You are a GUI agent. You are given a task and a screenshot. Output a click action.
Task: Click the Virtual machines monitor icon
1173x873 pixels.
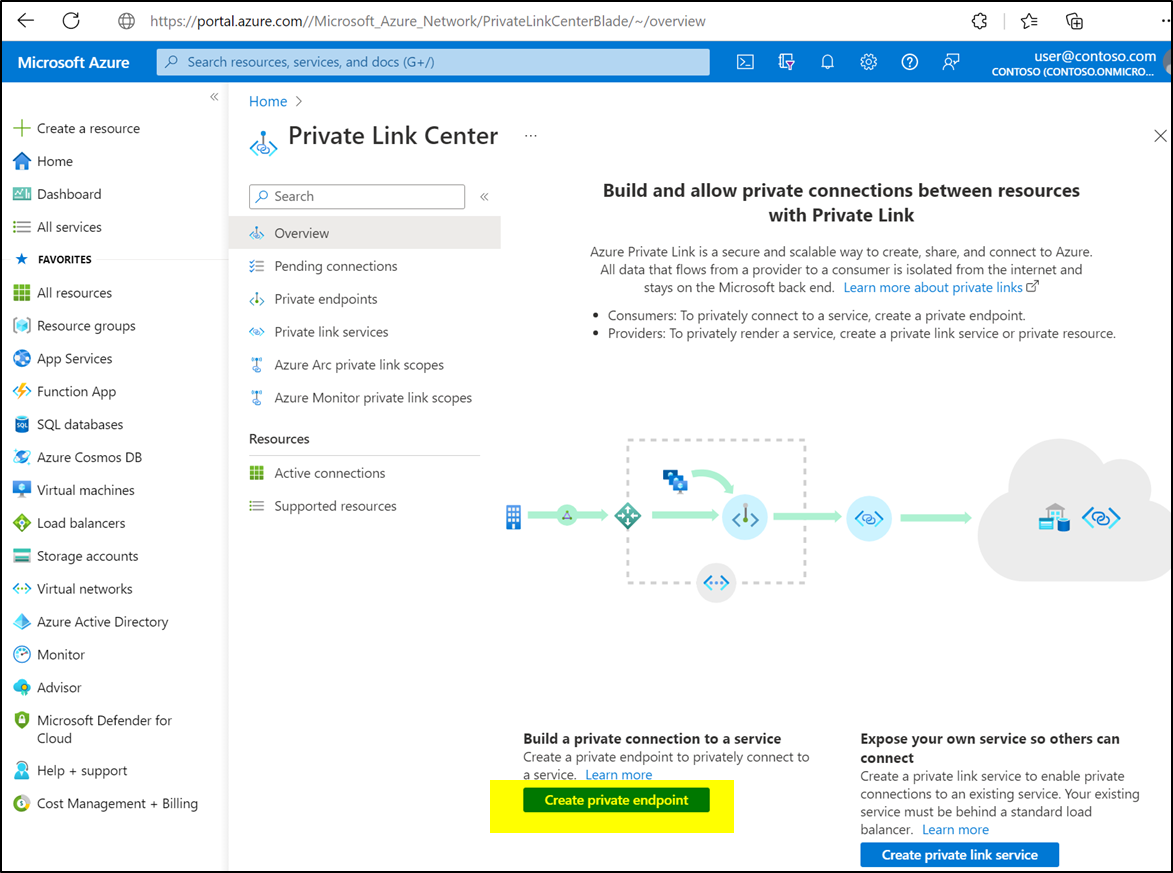pos(22,490)
